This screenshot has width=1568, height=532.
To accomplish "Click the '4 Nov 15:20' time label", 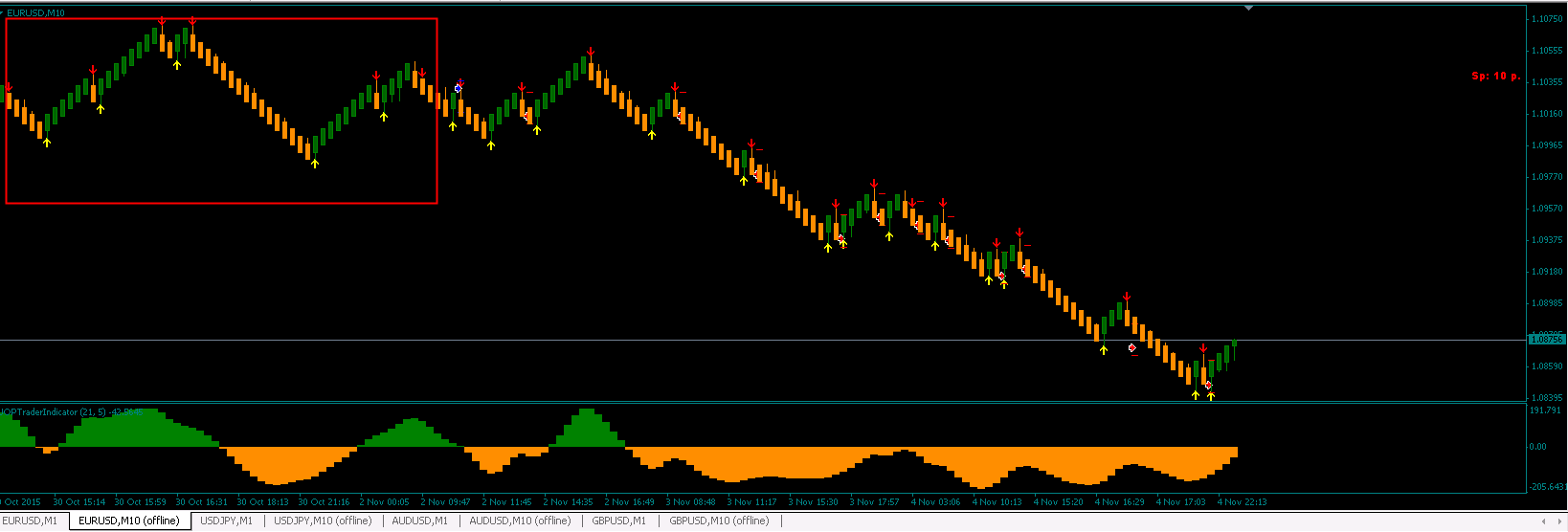I will click(1058, 501).
